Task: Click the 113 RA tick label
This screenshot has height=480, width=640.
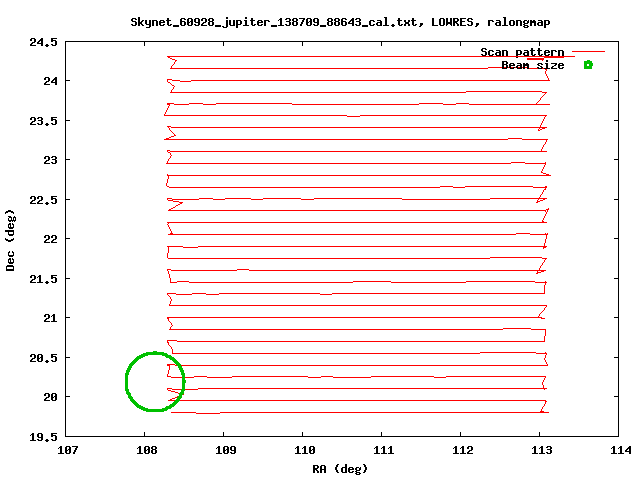Action: tap(542, 450)
